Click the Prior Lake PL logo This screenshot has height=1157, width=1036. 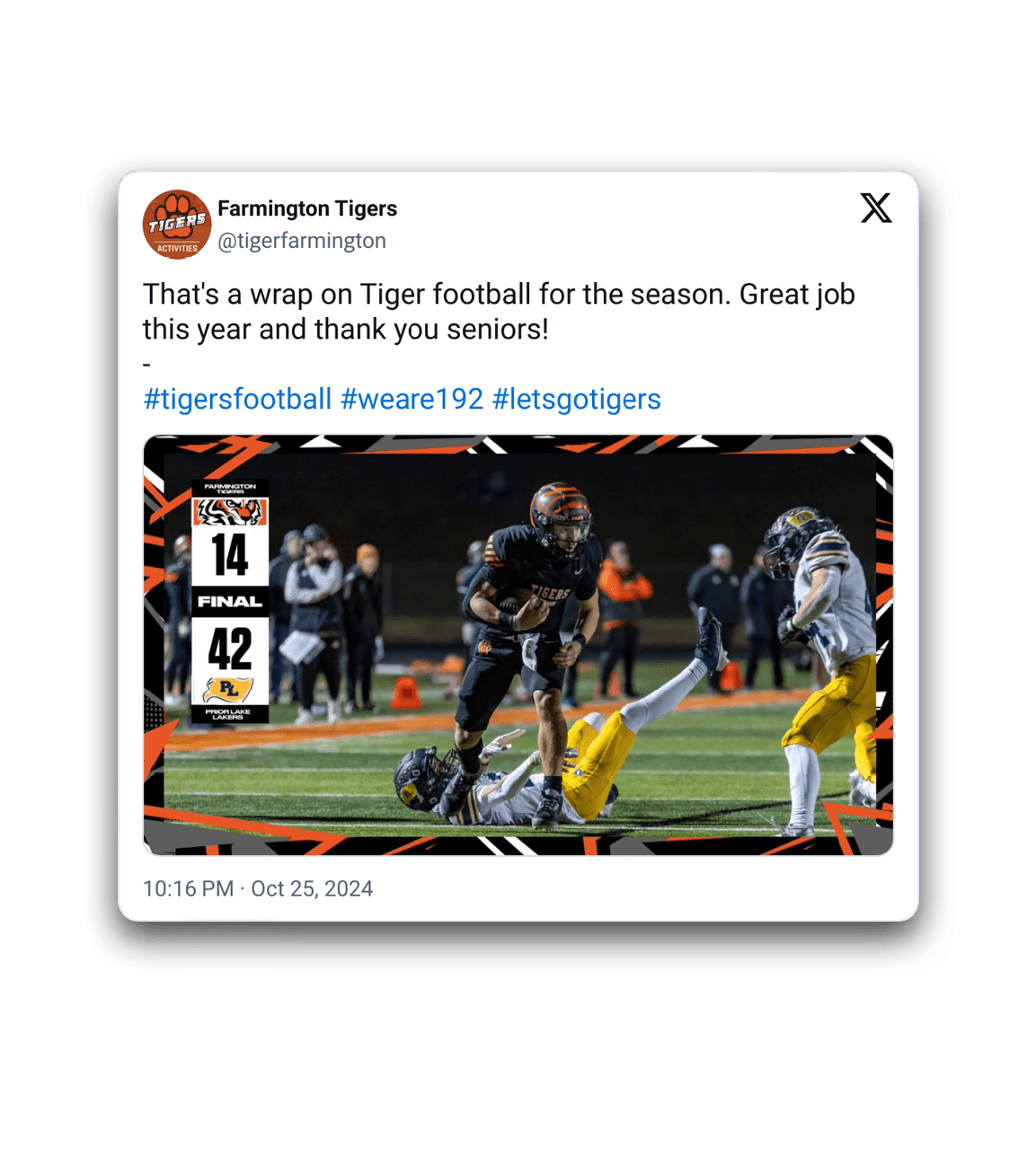[229, 689]
